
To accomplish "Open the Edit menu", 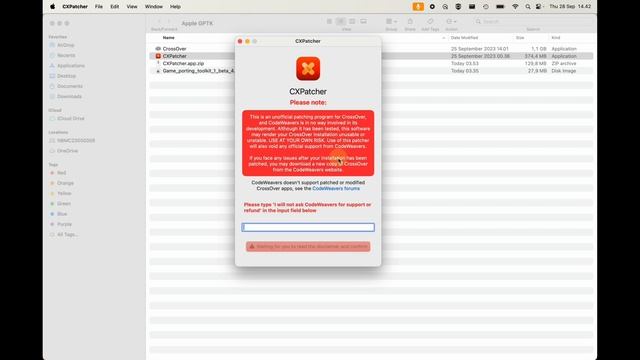I will tap(115, 7).
